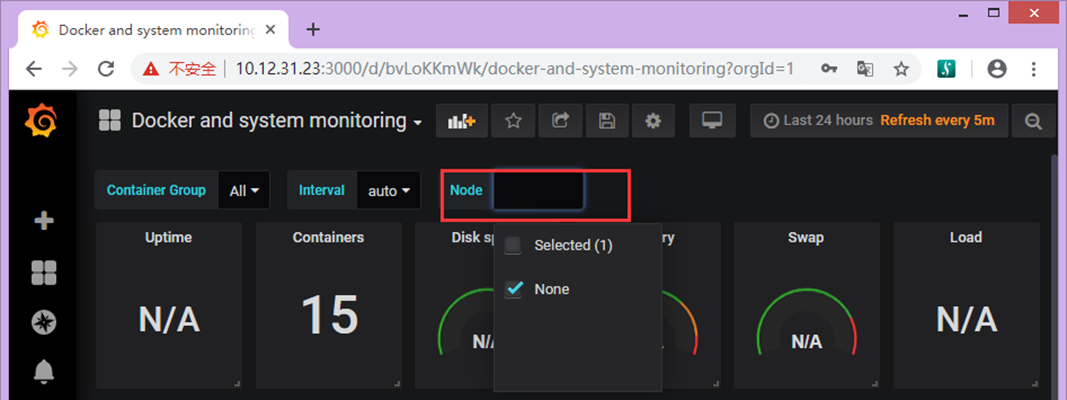
Task: Go back in browser history
Action: point(33,69)
